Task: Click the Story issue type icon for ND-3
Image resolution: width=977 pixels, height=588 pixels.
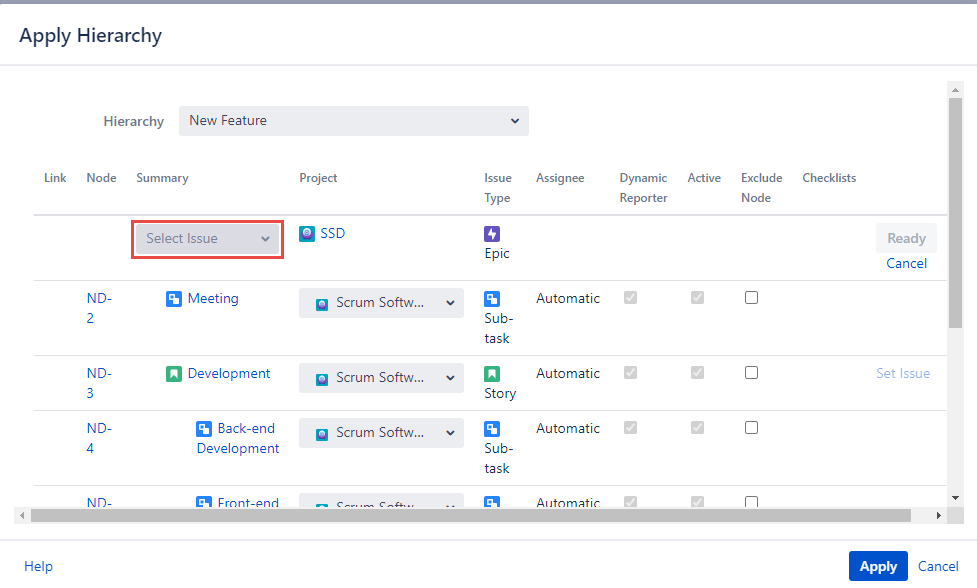Action: point(492,374)
